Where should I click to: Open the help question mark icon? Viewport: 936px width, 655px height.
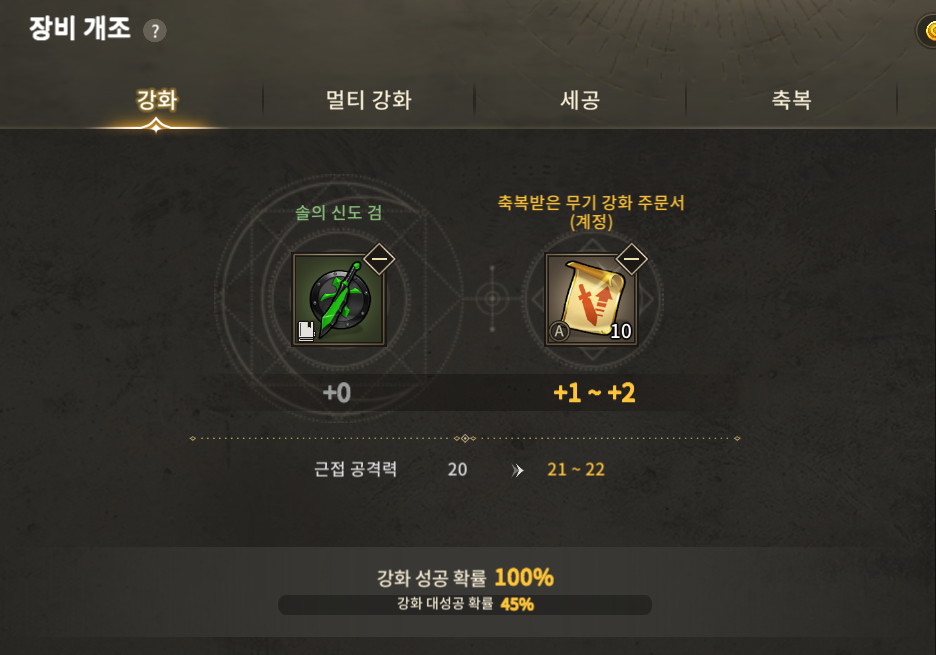(155, 30)
